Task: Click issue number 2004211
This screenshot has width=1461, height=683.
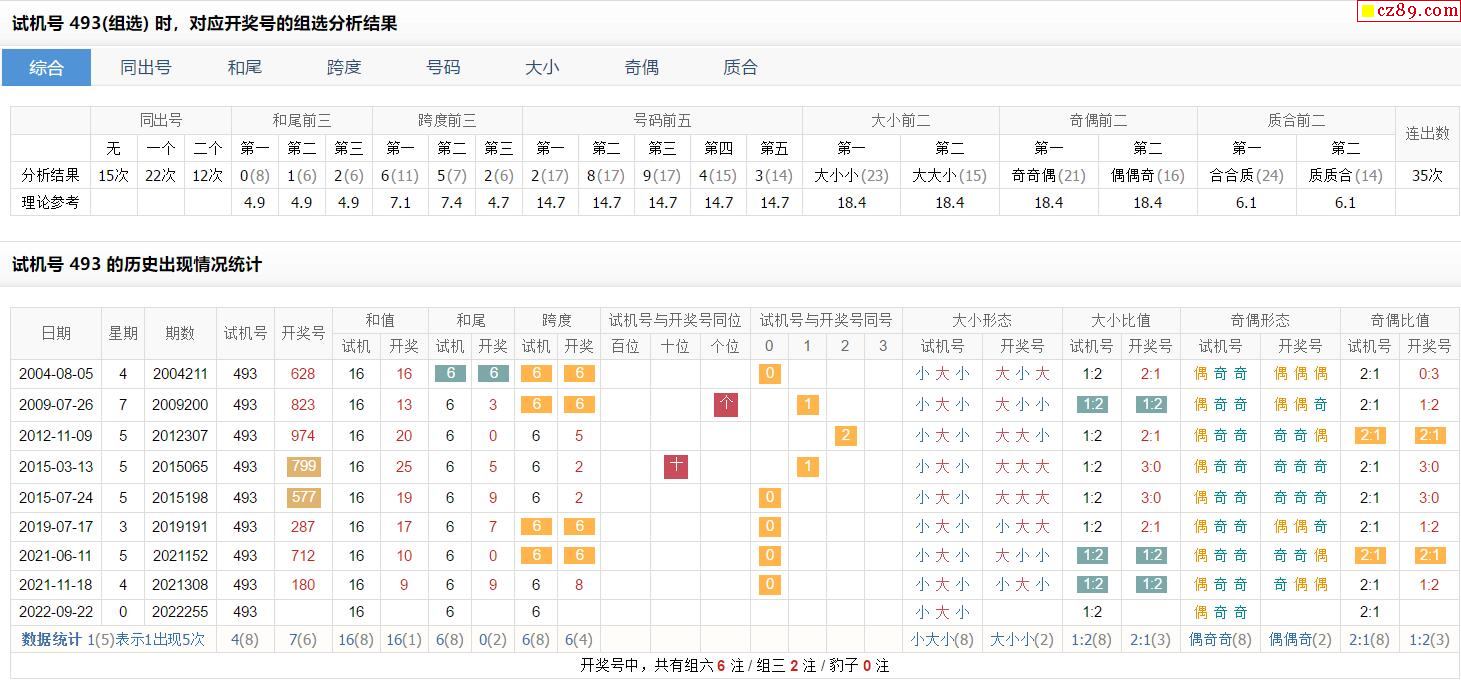Action: point(180,374)
